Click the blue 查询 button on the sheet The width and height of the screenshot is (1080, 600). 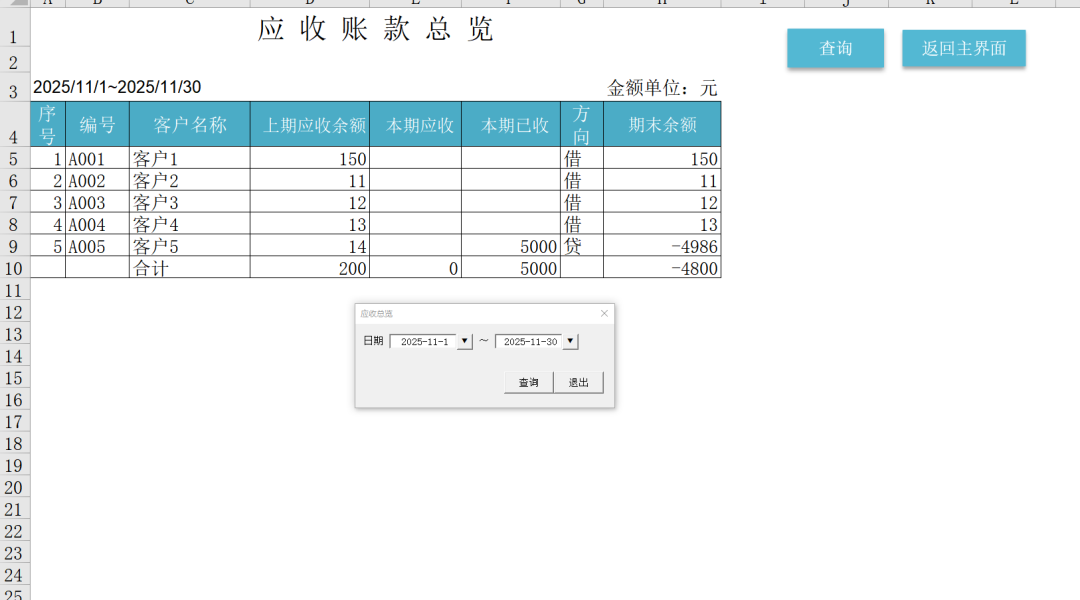point(835,48)
